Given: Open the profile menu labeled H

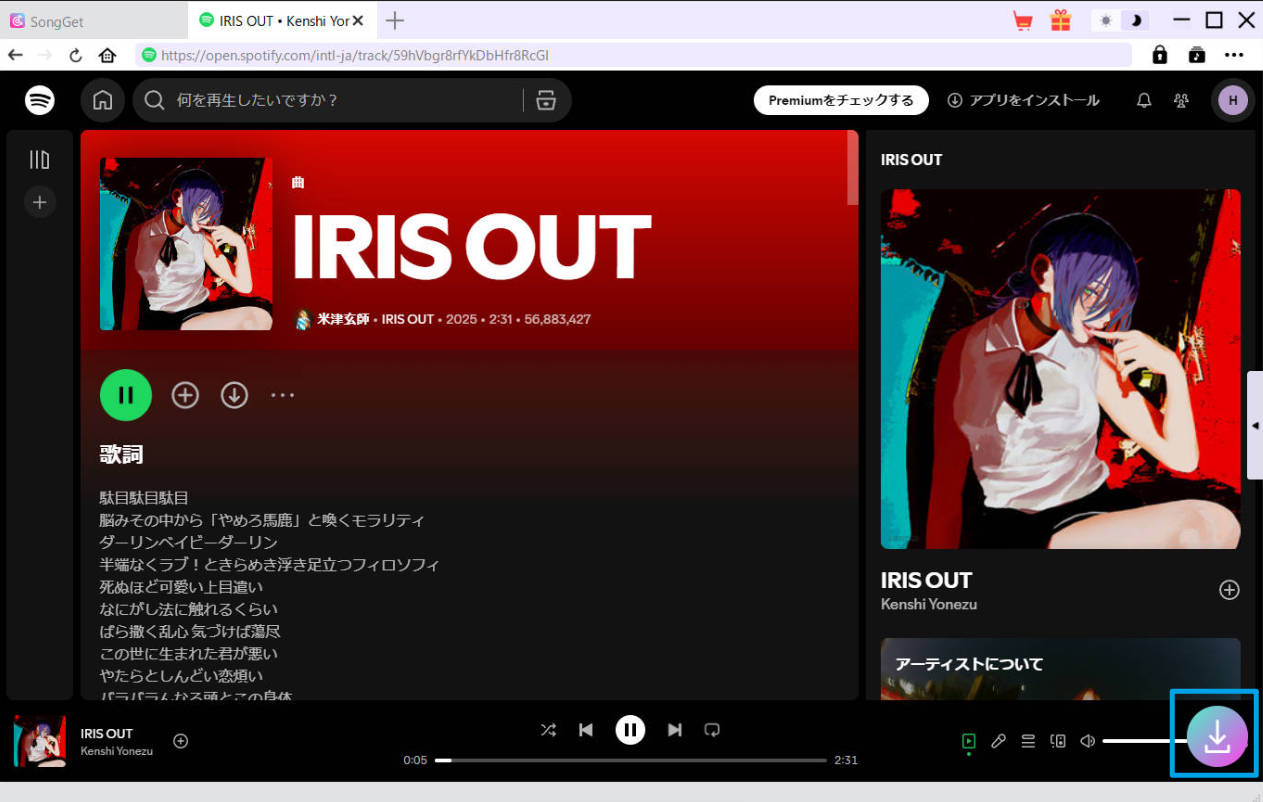Looking at the screenshot, I should tap(1232, 100).
